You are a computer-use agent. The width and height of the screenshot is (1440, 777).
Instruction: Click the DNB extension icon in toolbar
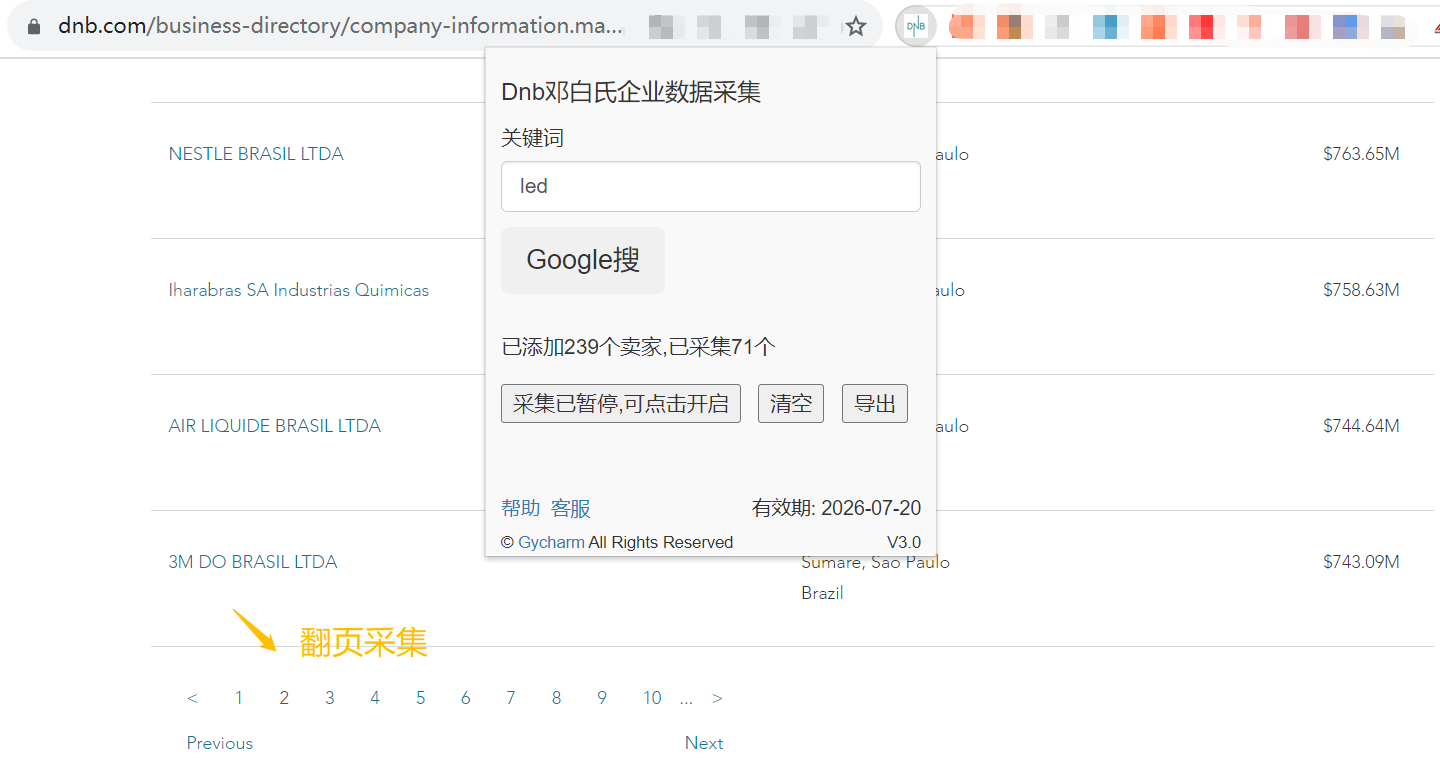[x=915, y=26]
